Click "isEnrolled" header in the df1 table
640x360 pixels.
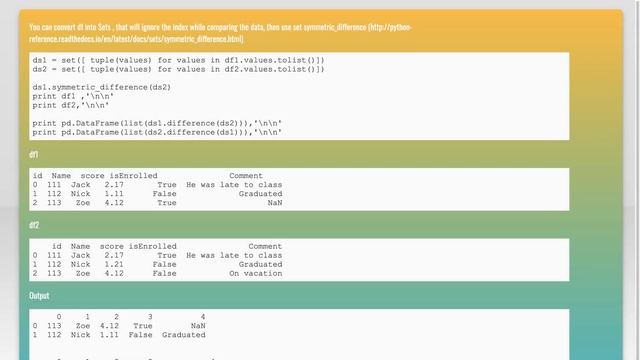[133, 176]
